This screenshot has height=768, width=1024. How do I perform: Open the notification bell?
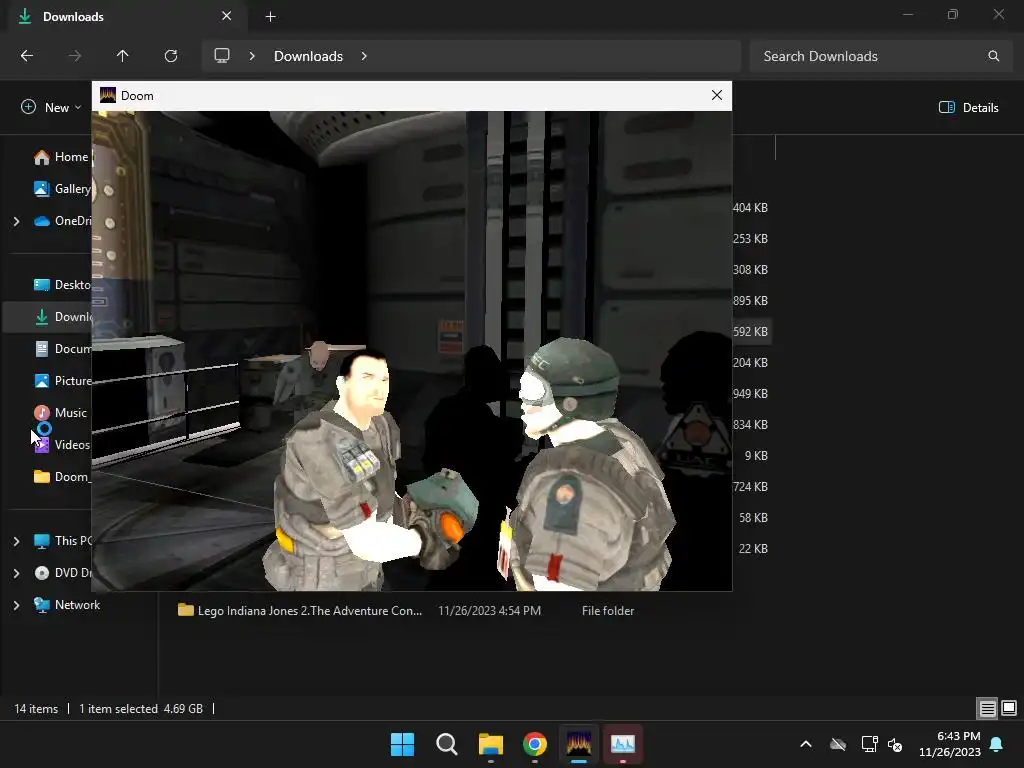[997, 744]
